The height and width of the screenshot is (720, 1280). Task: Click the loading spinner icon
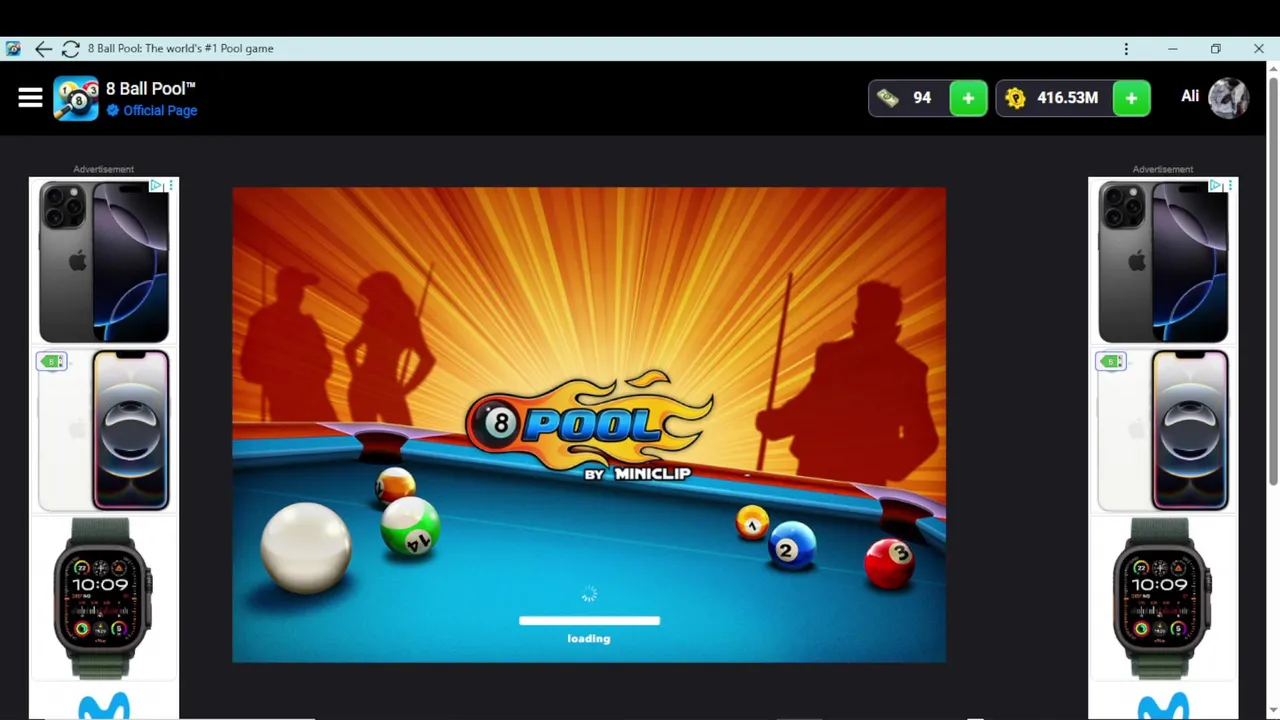tap(589, 595)
